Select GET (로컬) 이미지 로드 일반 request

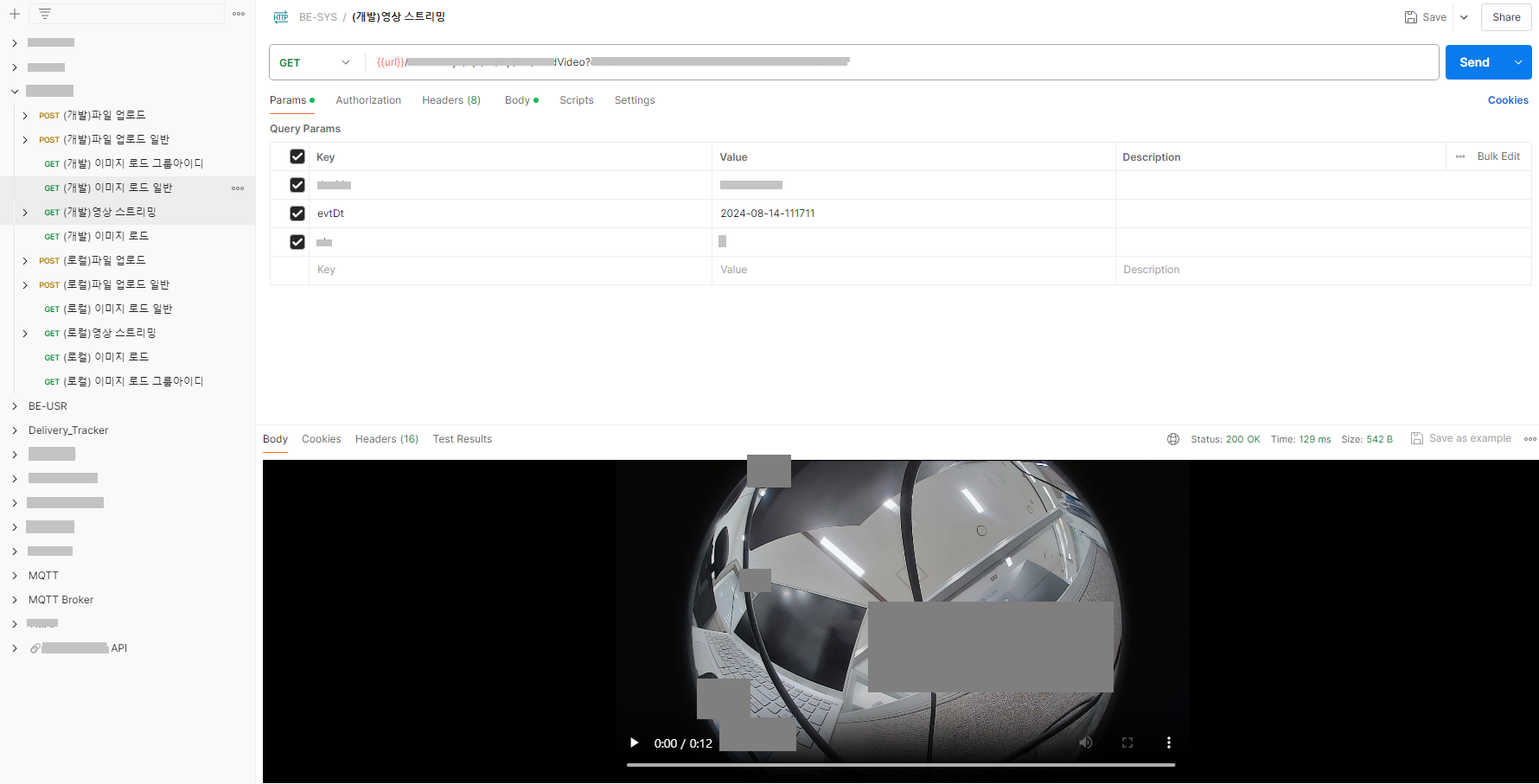tap(109, 309)
